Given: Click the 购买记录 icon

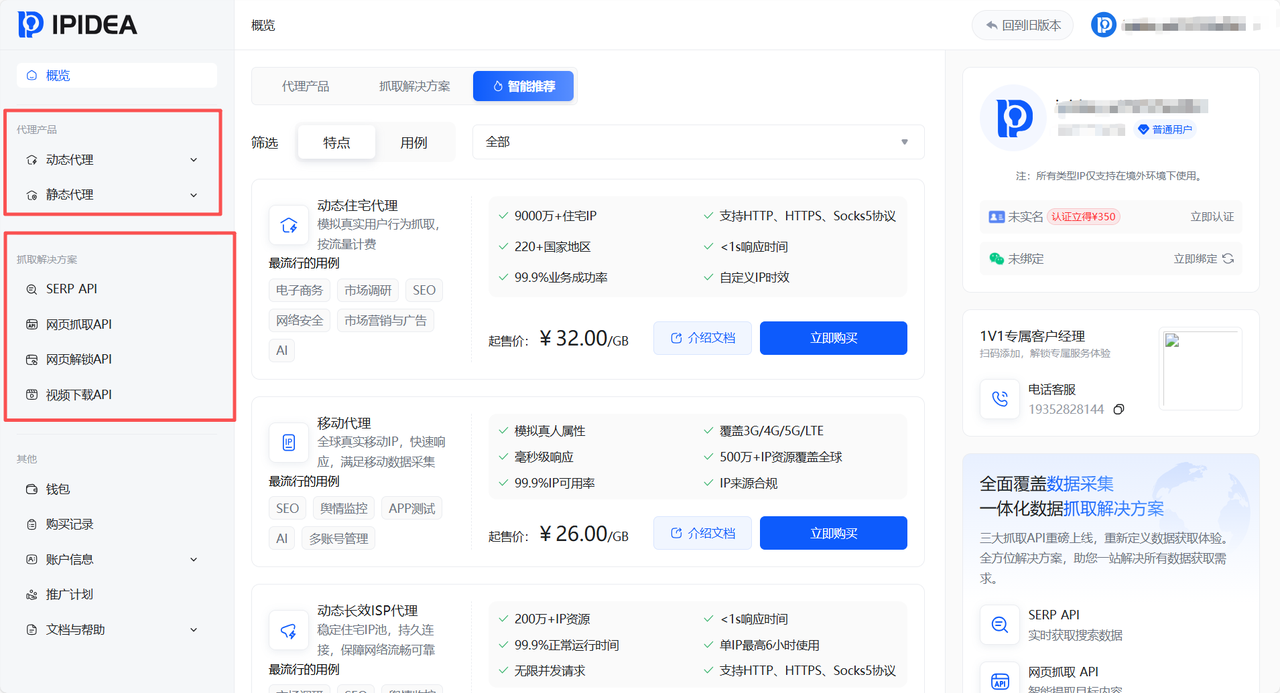Looking at the screenshot, I should pyautogui.click(x=32, y=524).
